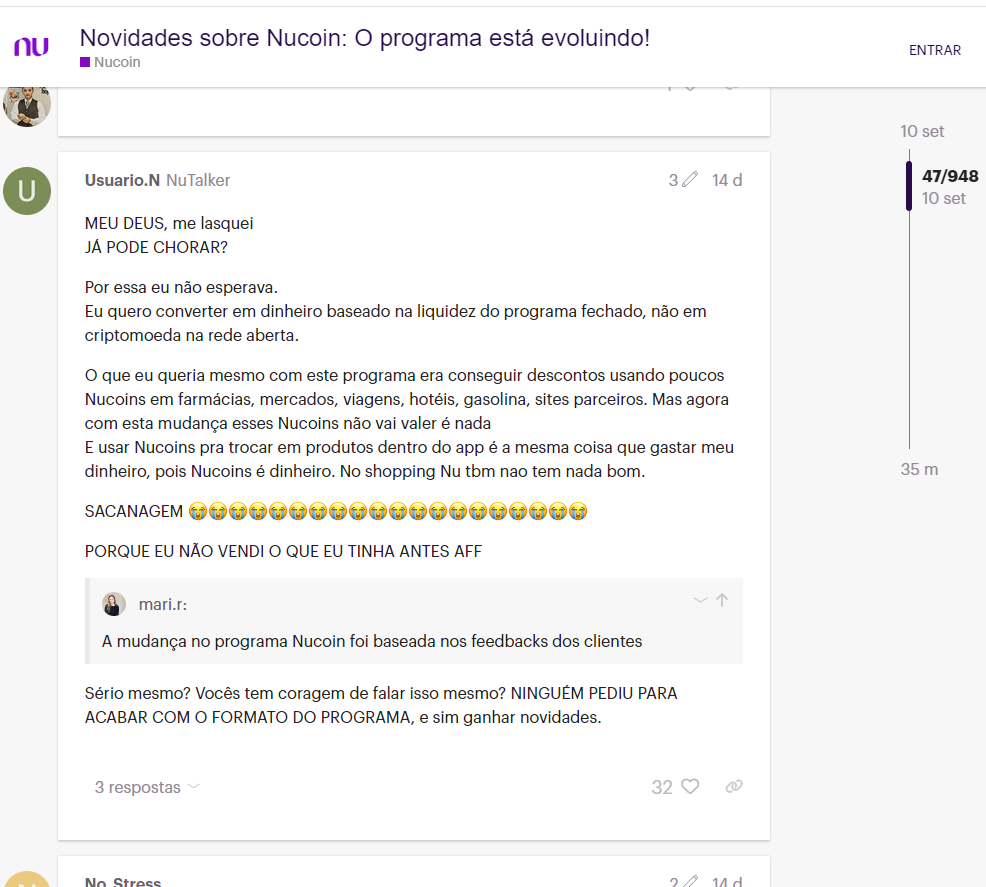Open Usuario.N's green avatar
Image resolution: width=986 pixels, height=887 pixels.
27,191
